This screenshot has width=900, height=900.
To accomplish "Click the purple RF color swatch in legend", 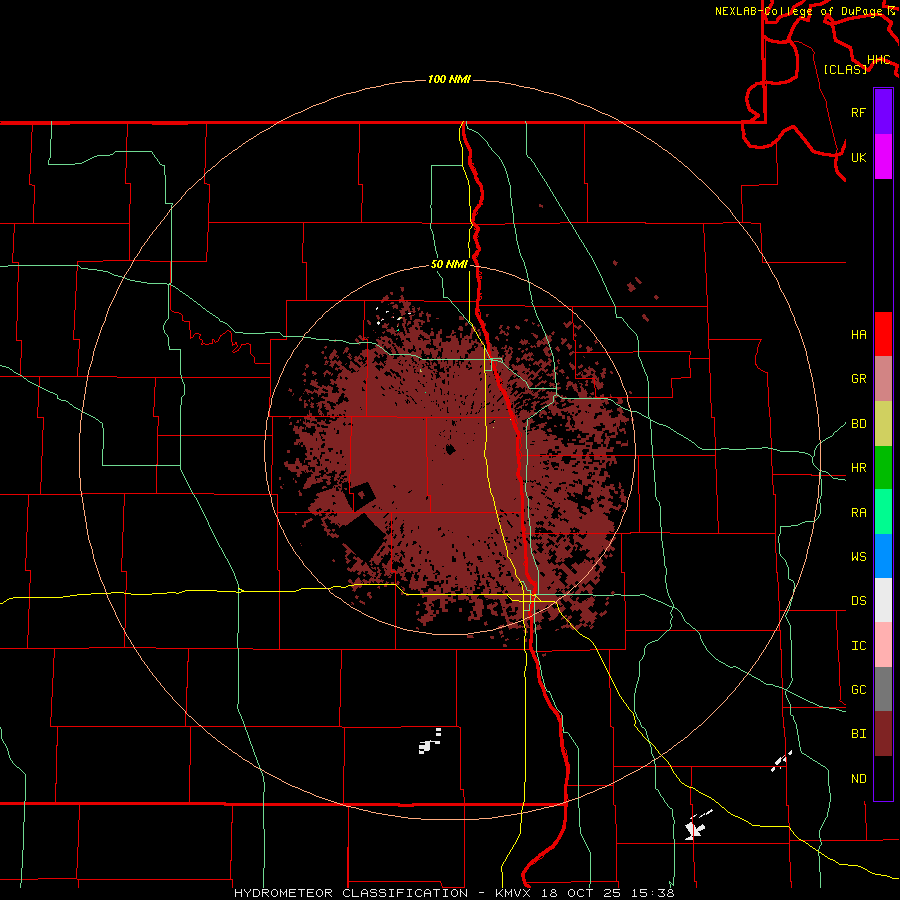I will (883, 112).
